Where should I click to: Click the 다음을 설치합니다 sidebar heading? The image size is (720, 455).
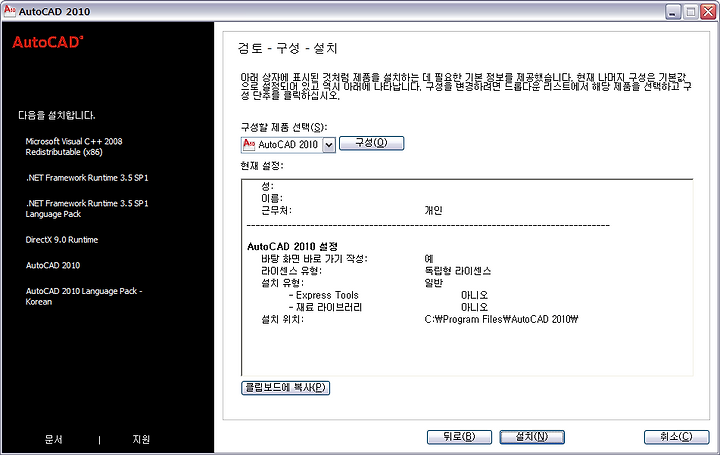(x=56, y=115)
